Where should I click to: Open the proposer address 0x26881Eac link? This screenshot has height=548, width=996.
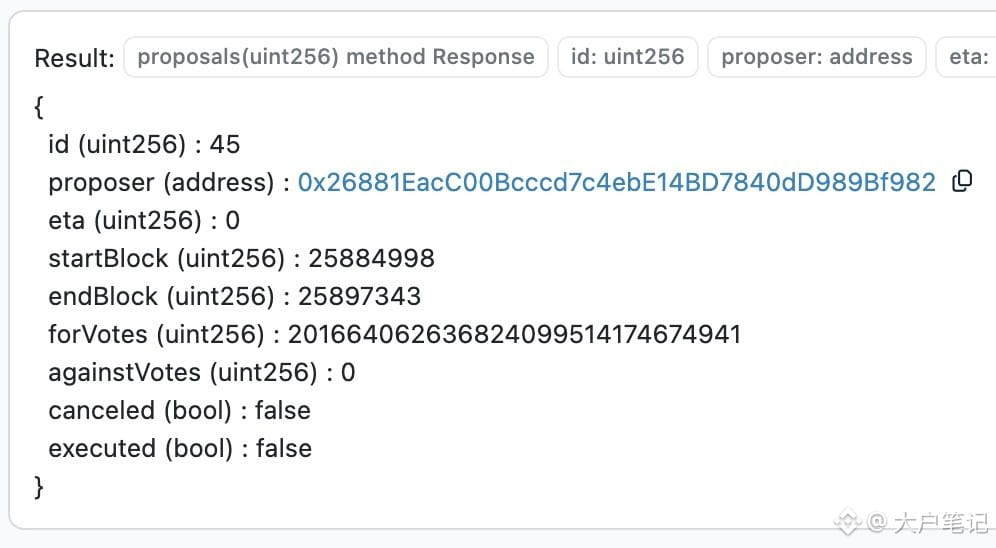(x=616, y=182)
